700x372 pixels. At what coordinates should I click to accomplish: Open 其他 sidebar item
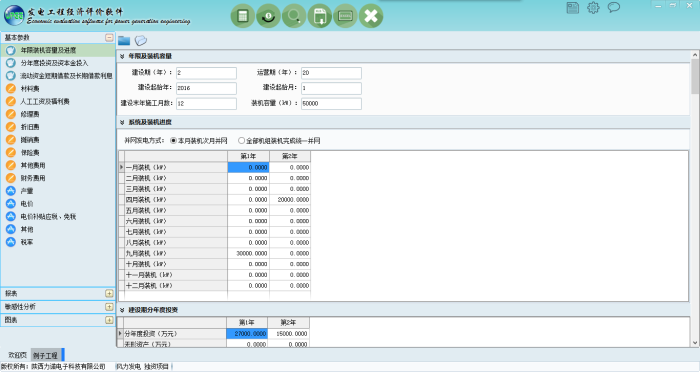27,229
